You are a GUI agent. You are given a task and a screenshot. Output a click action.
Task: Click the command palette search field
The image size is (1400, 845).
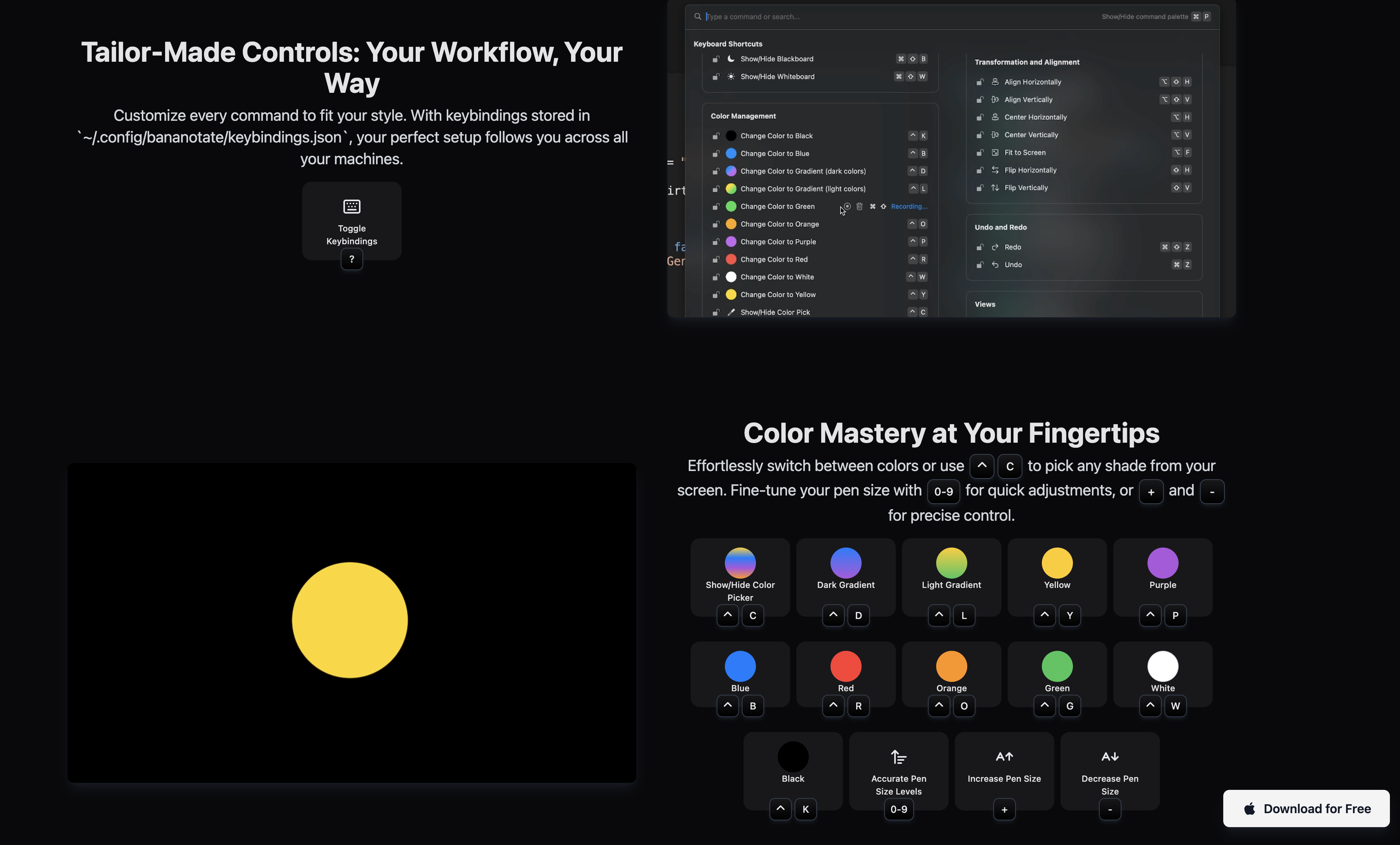coord(952,16)
